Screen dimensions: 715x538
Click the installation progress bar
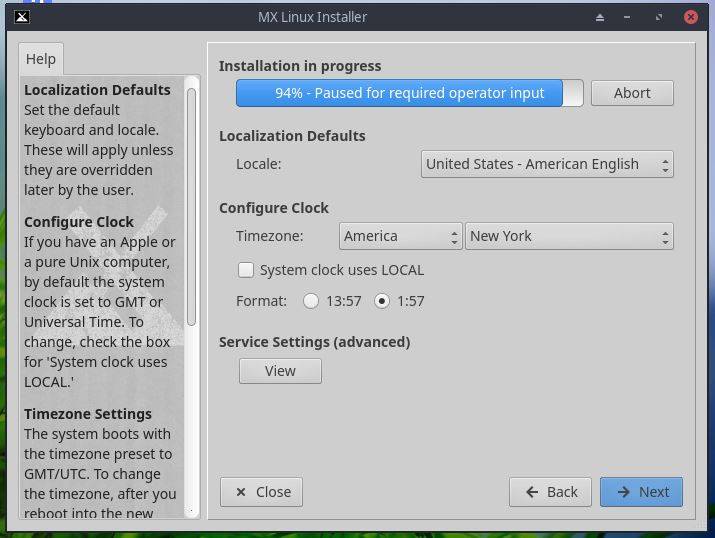(x=409, y=93)
